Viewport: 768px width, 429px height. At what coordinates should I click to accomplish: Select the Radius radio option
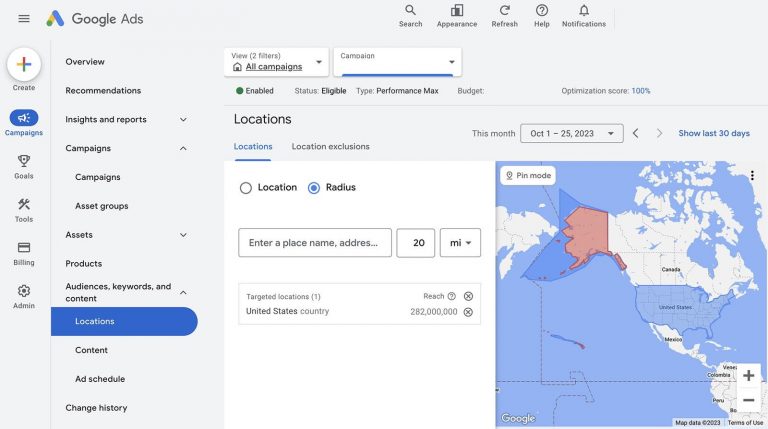(x=314, y=188)
